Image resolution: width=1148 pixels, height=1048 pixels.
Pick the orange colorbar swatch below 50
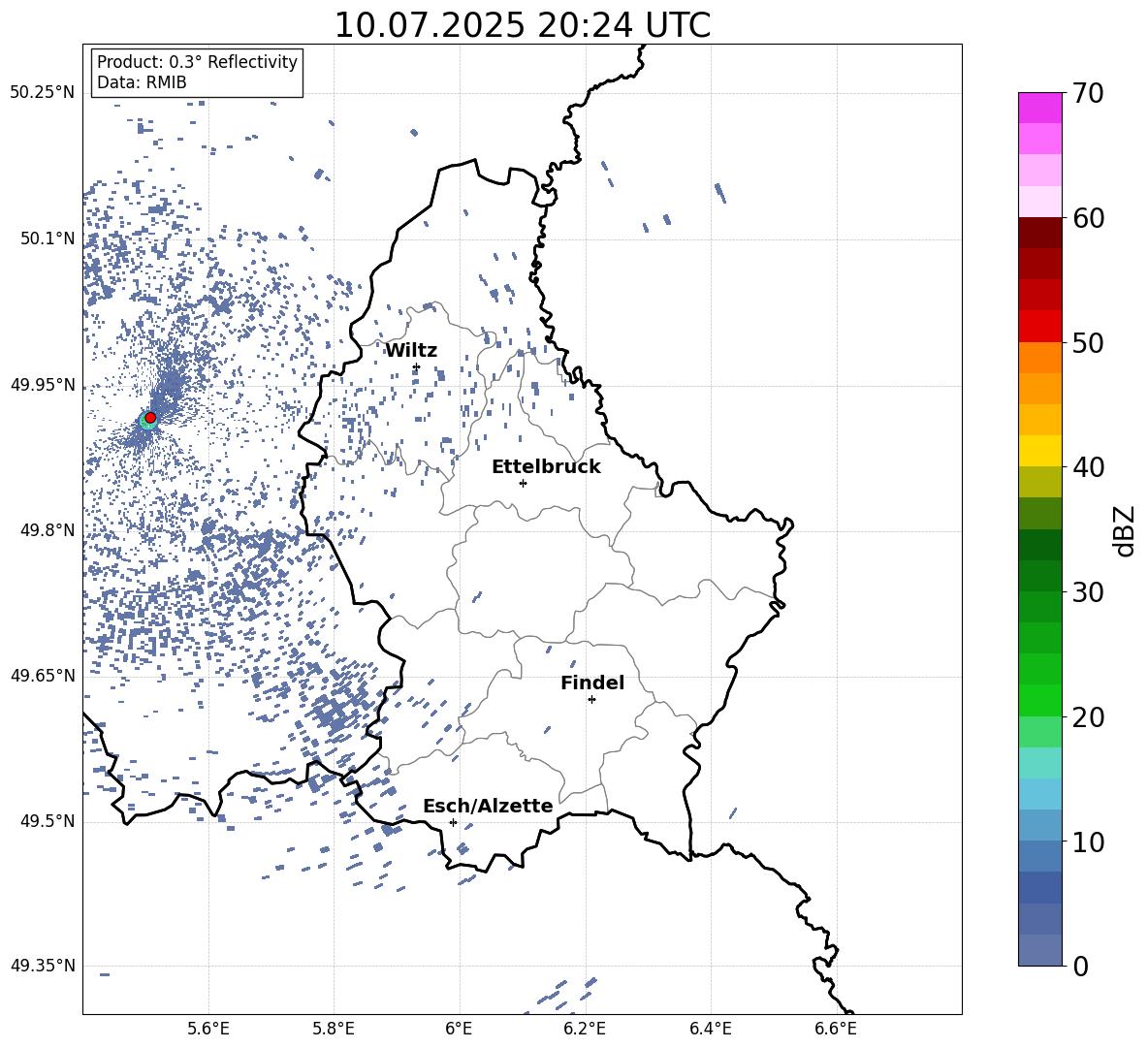(x=1039, y=358)
